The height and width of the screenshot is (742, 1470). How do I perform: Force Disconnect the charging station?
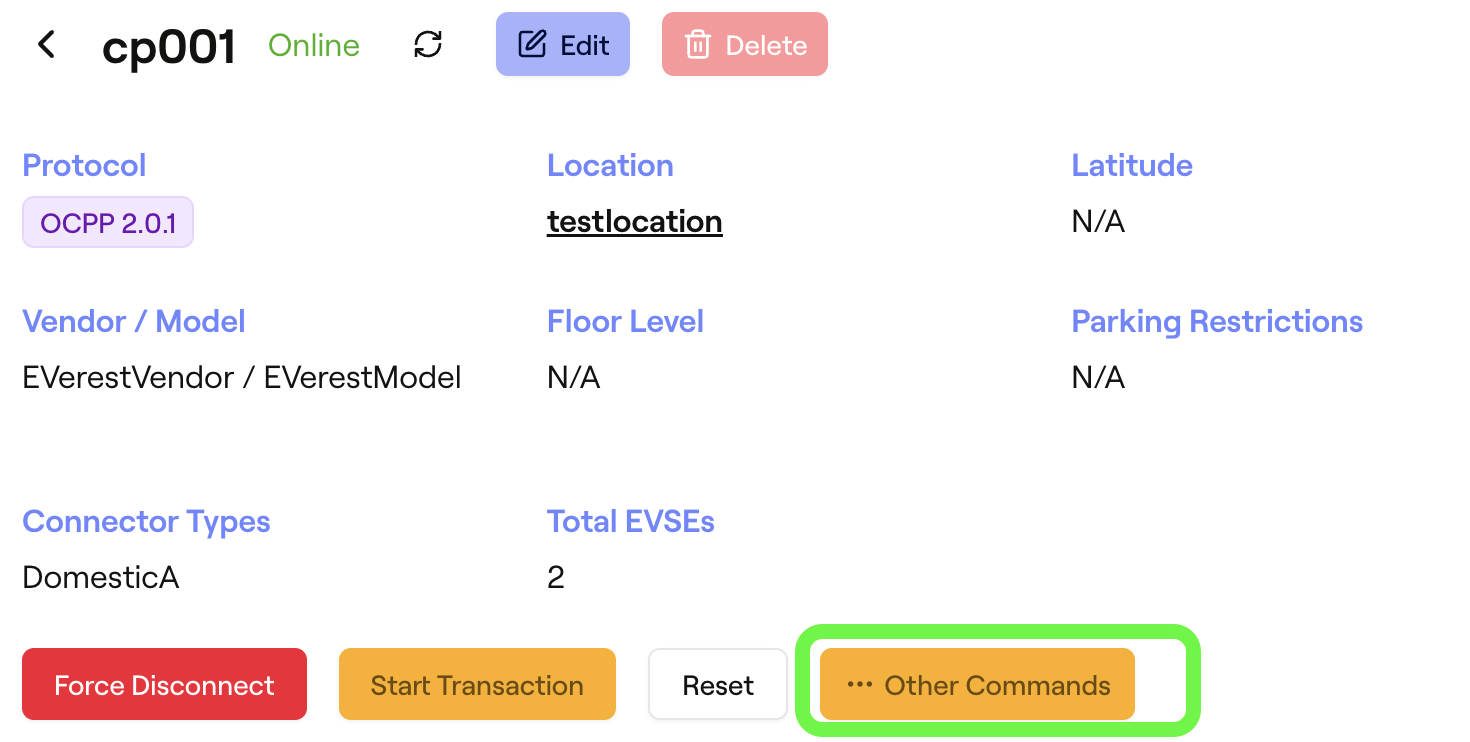(164, 685)
